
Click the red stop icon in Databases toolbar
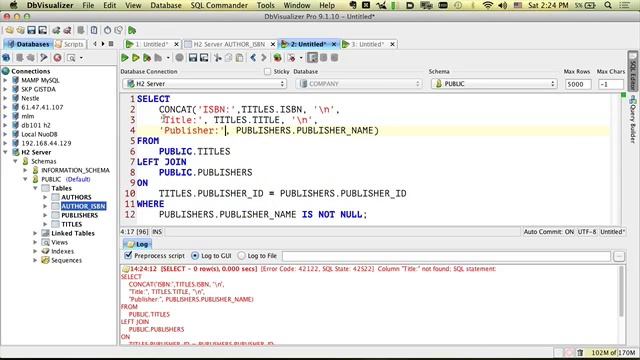click(x=58, y=58)
